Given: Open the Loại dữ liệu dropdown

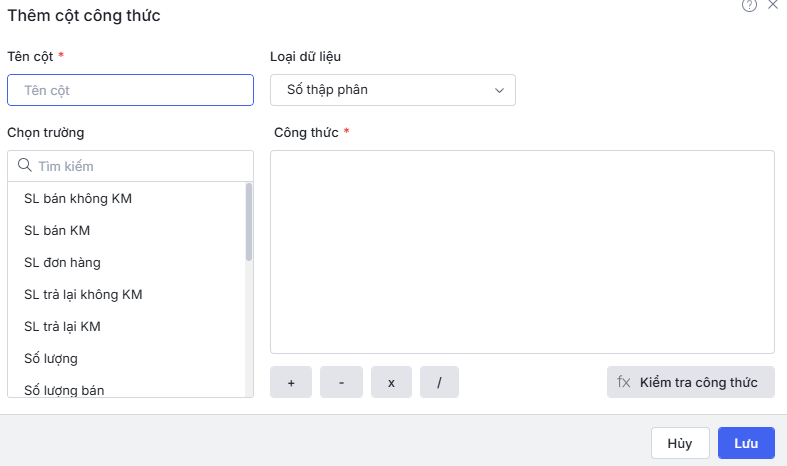Looking at the screenshot, I should coord(393,90).
